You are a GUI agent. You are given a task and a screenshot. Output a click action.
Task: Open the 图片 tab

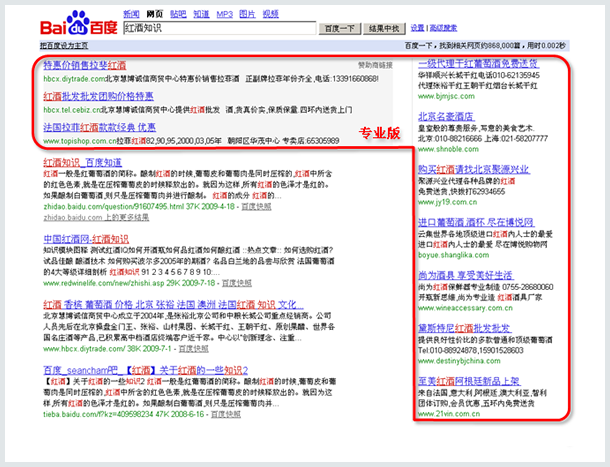point(247,14)
